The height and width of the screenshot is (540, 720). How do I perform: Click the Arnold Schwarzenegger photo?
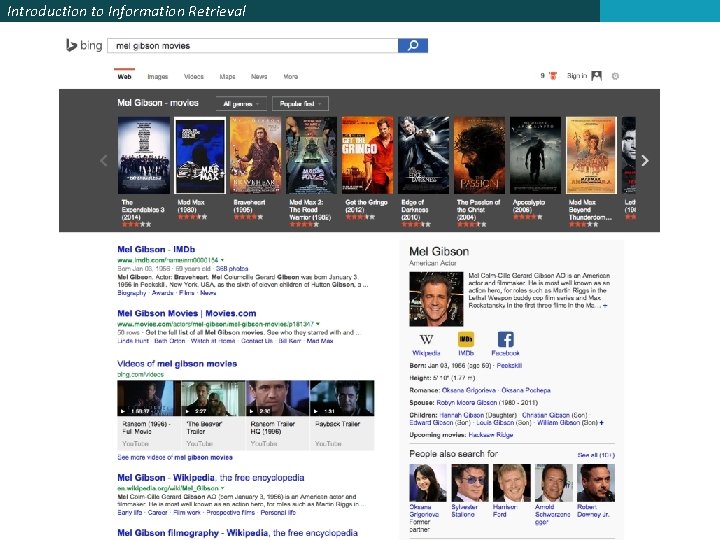tap(553, 483)
